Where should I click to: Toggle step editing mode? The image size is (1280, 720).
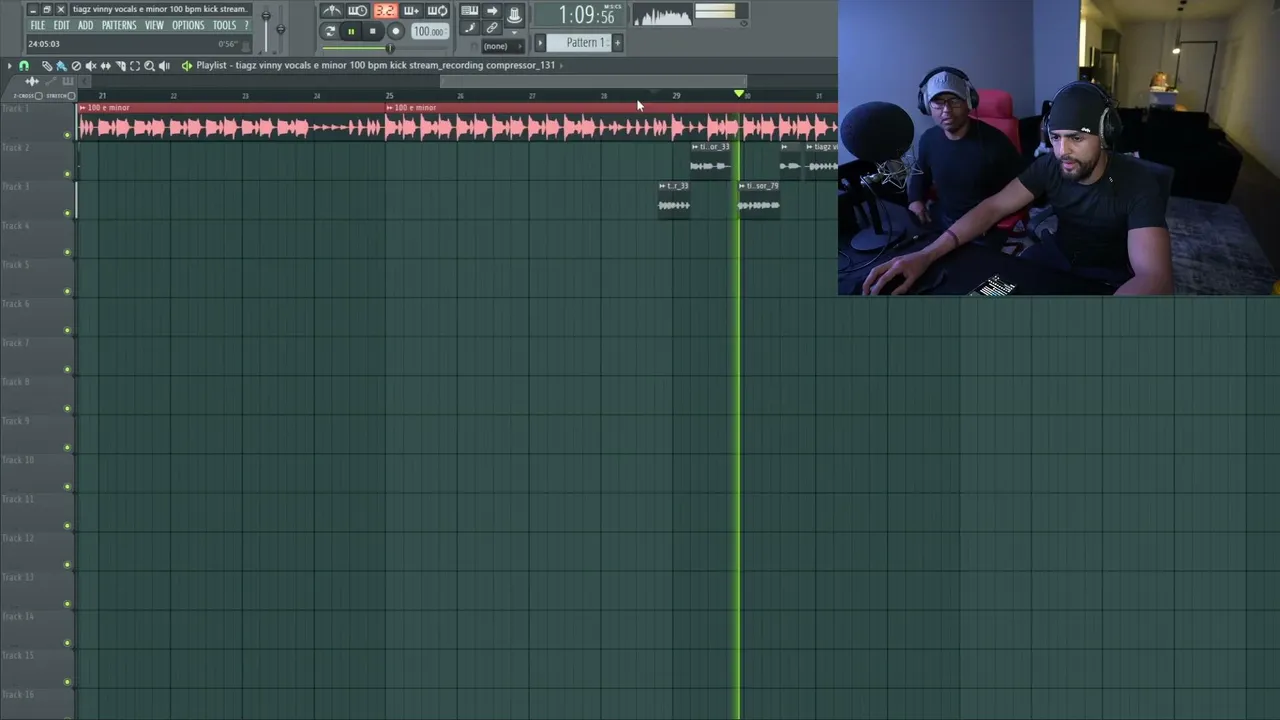470,28
